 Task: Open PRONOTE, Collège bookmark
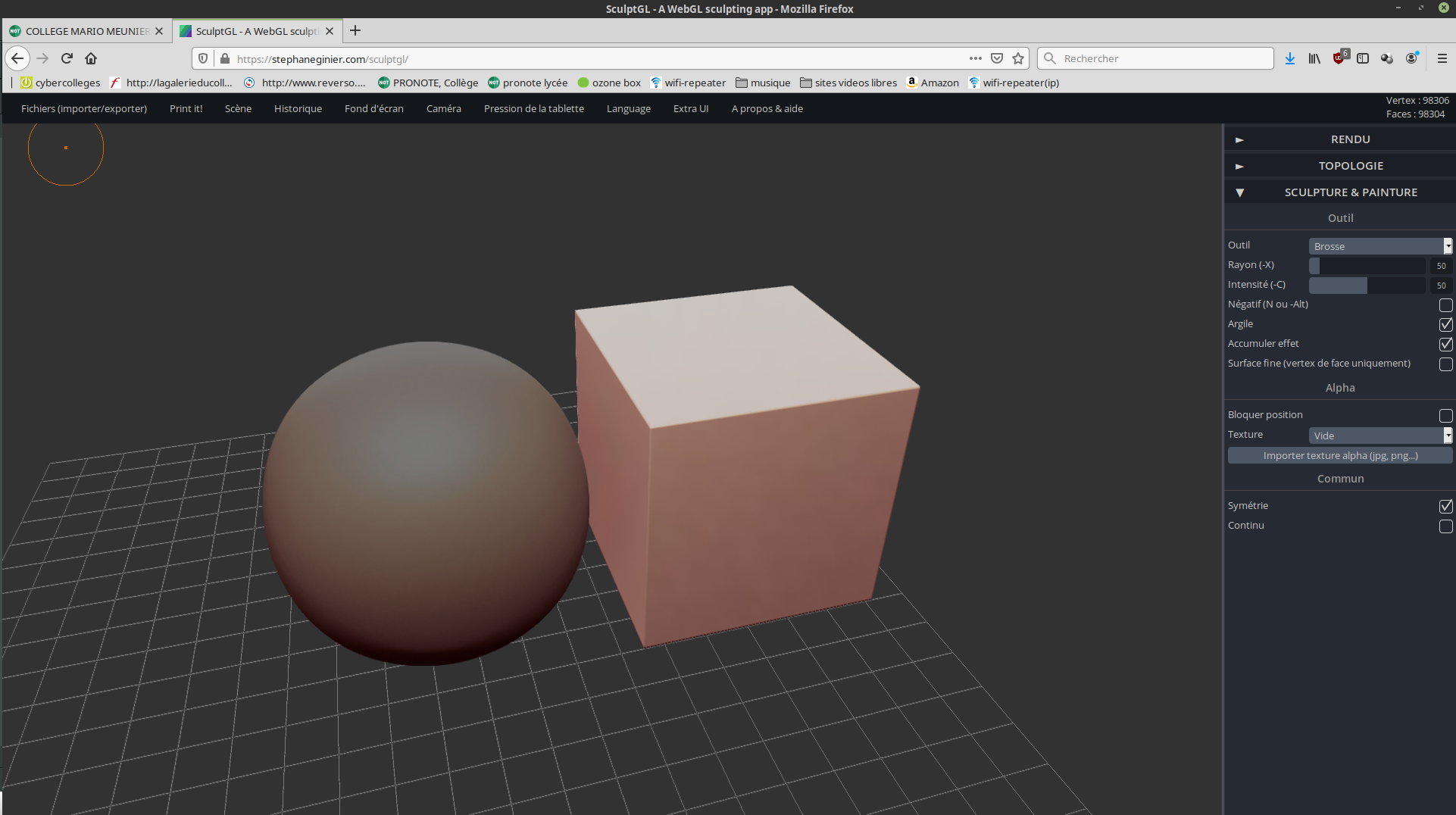428,83
